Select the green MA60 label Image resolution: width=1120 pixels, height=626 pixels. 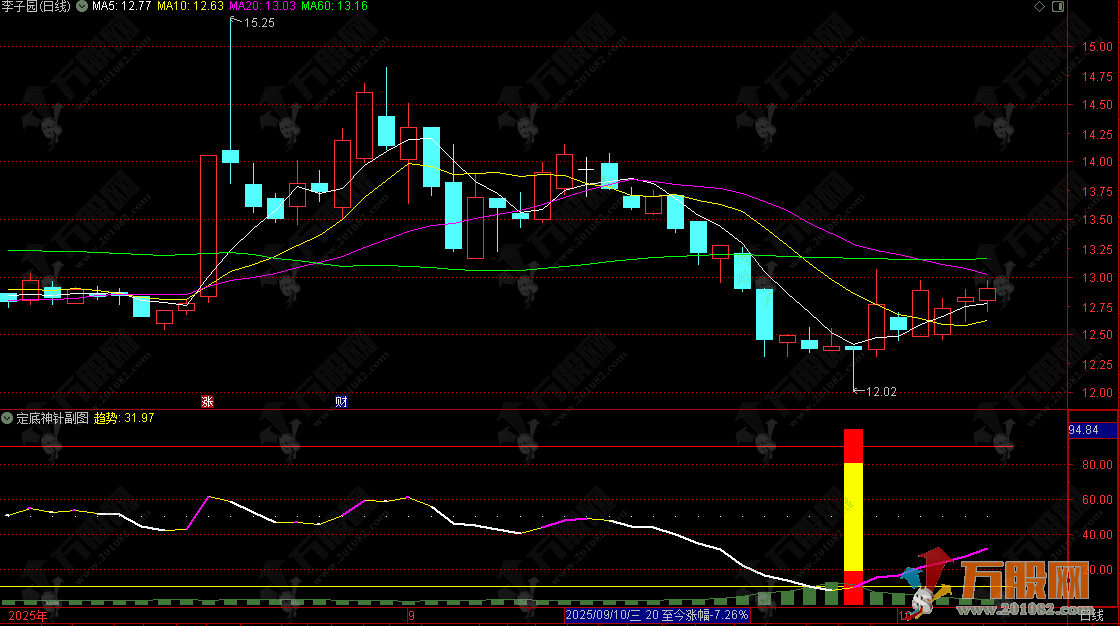click(334, 7)
